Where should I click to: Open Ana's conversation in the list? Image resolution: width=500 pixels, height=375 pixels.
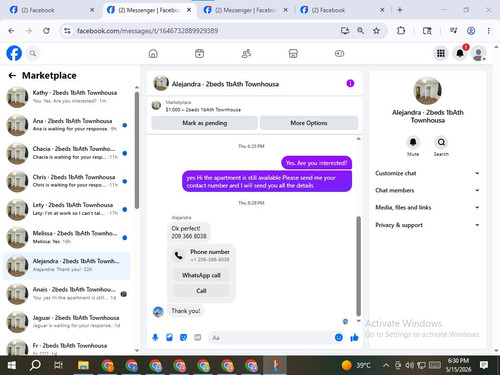(x=67, y=125)
